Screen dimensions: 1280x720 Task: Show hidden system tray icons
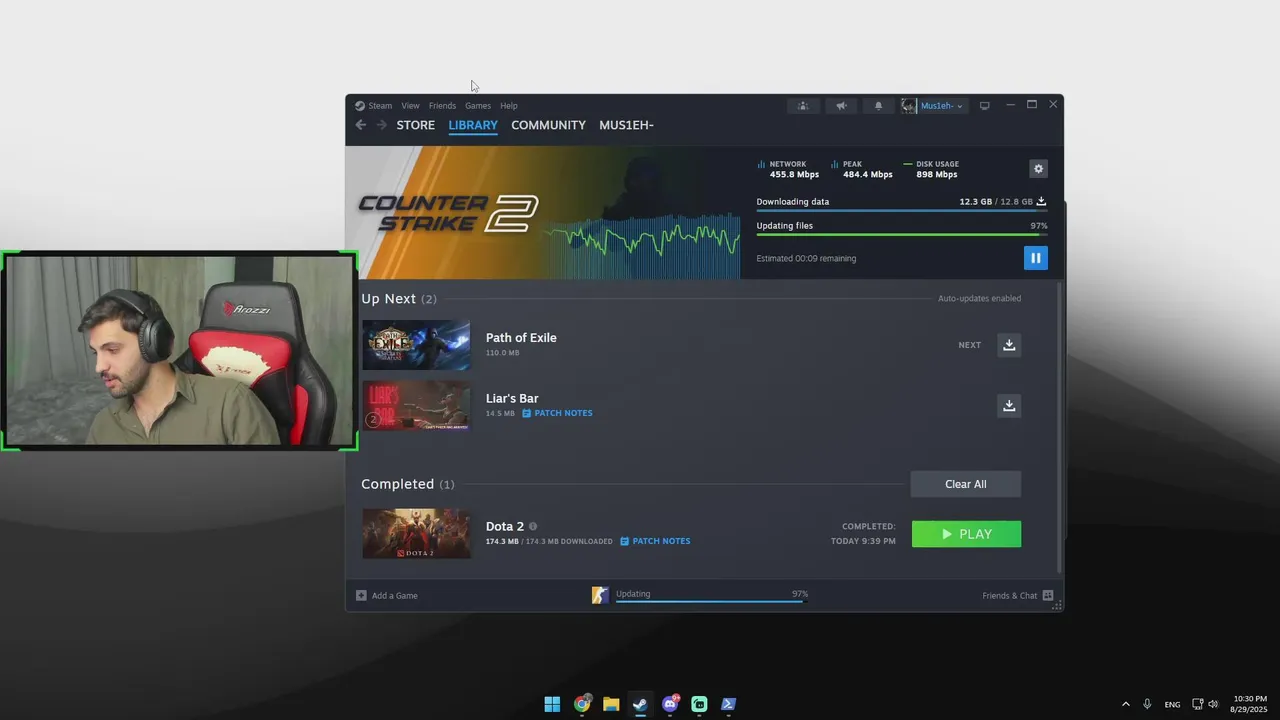pyautogui.click(x=1125, y=704)
